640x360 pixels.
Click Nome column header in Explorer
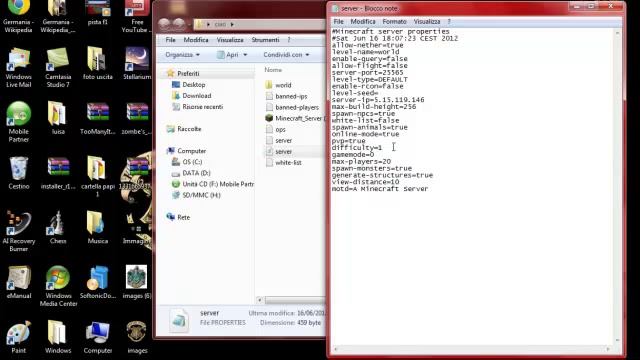pos(273,70)
